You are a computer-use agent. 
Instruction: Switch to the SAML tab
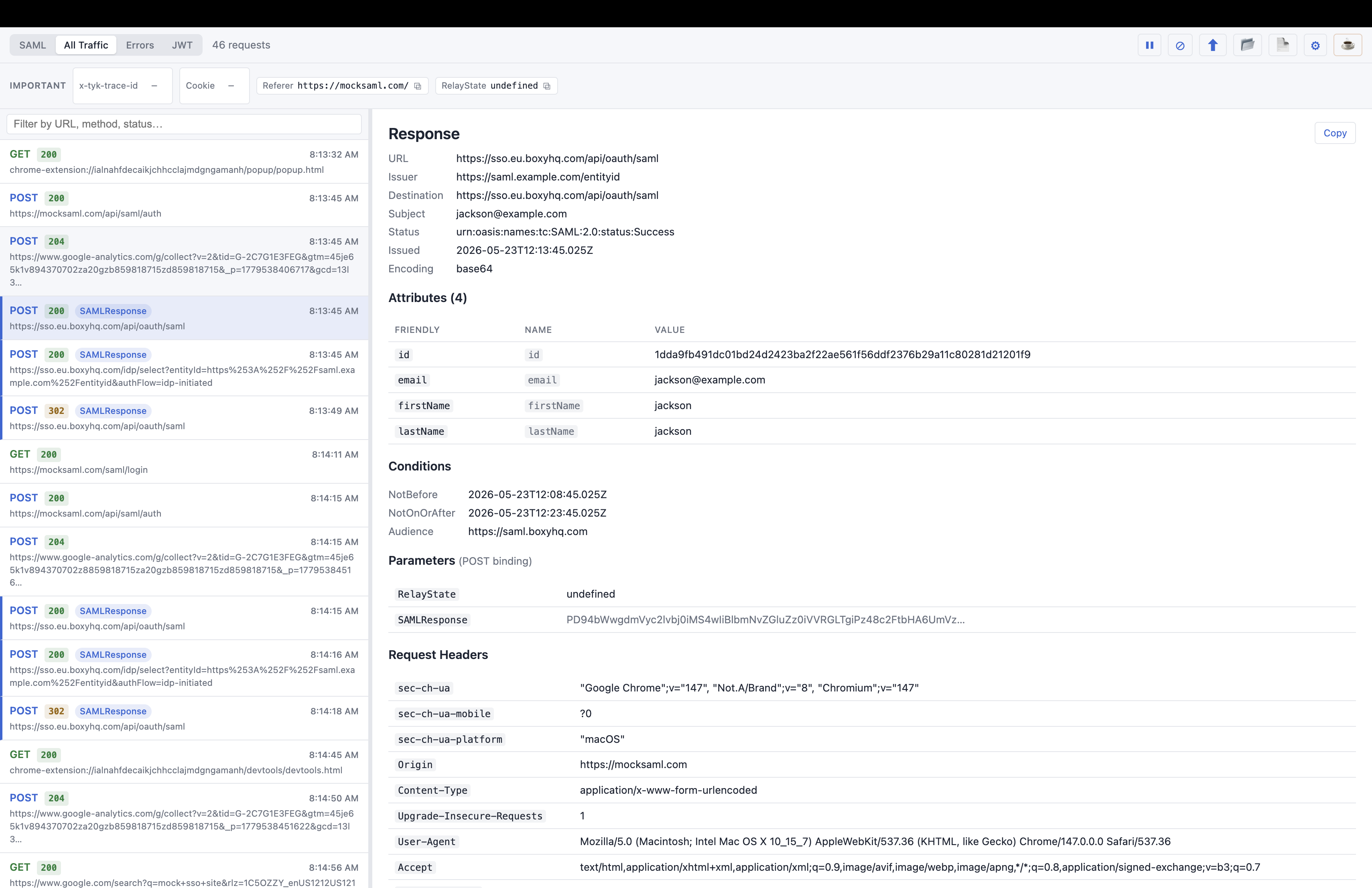tap(32, 45)
